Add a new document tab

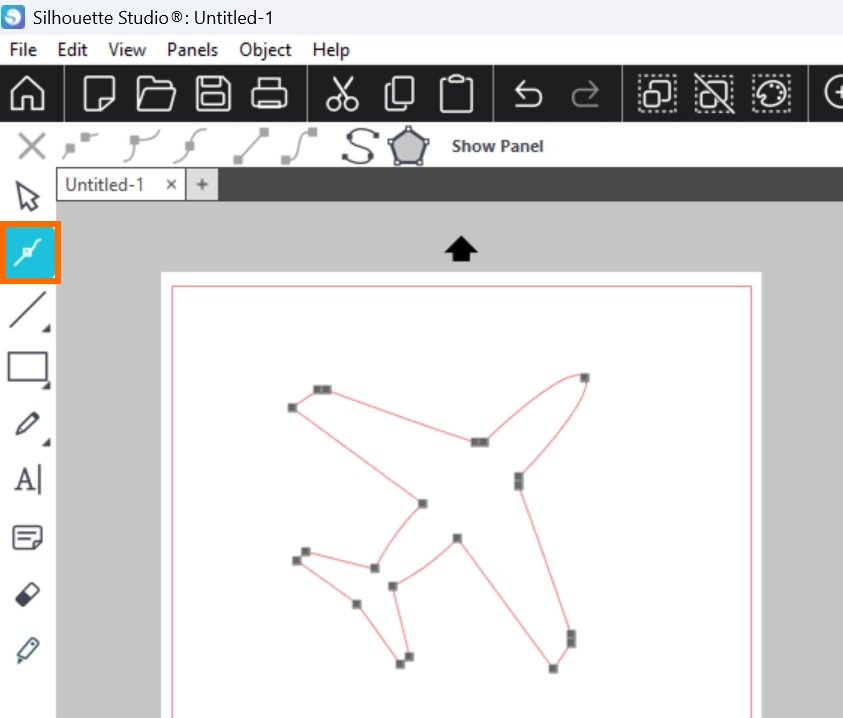201,184
